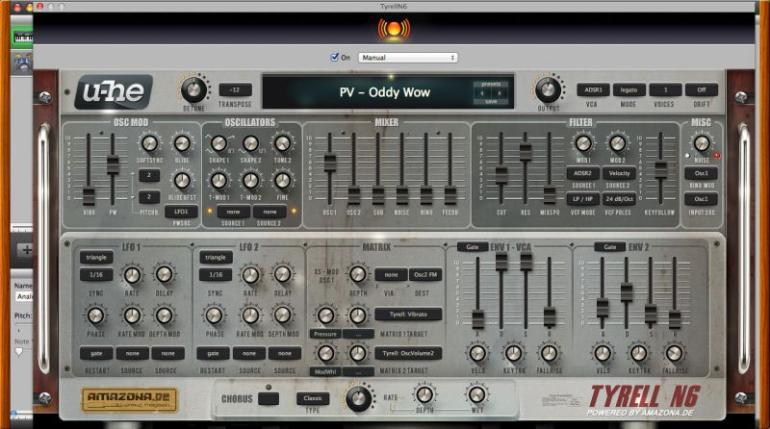The height and width of the screenshot is (429, 770).
Task: Open the LFO 1 Restart gate selector
Action: pyautogui.click(x=96, y=353)
